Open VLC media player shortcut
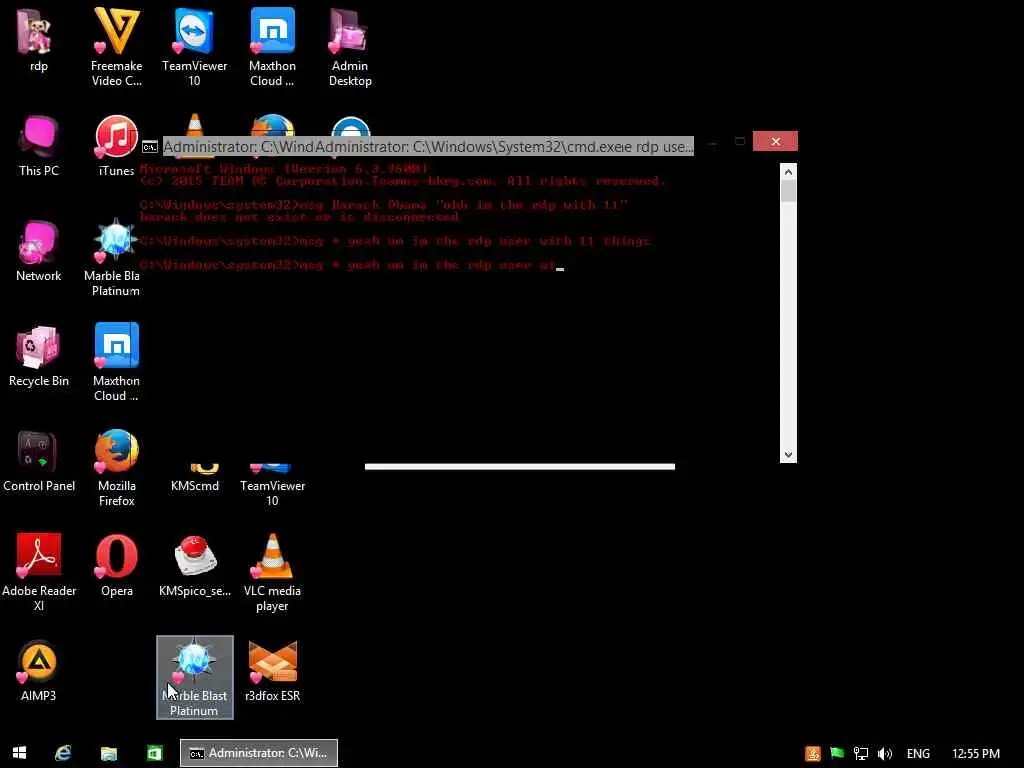1024x768 pixels. (272, 573)
